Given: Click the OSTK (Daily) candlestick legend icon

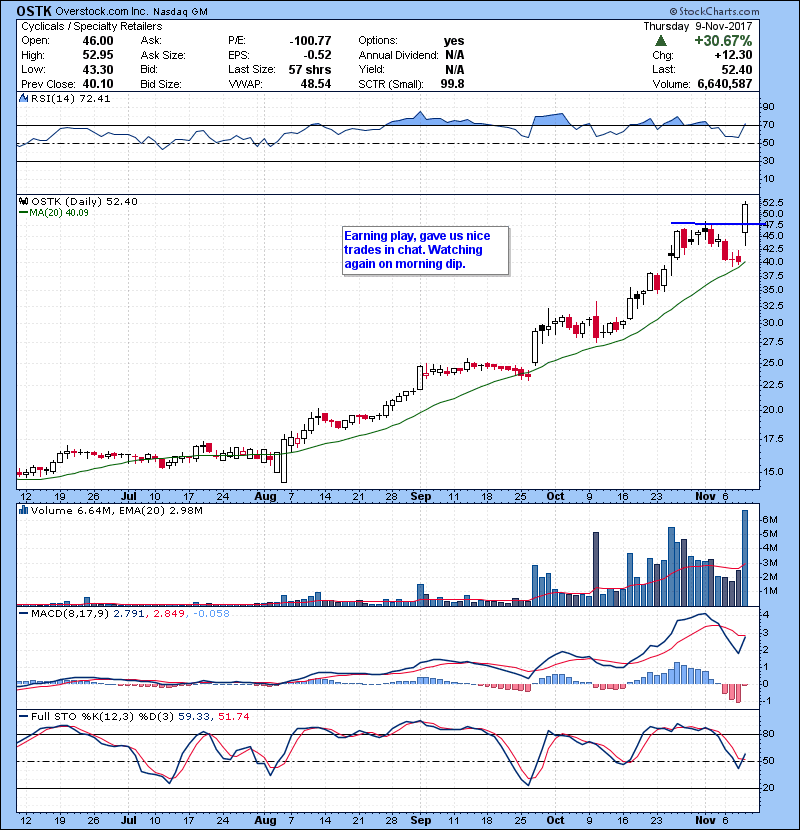Looking at the screenshot, I should 23,201.
